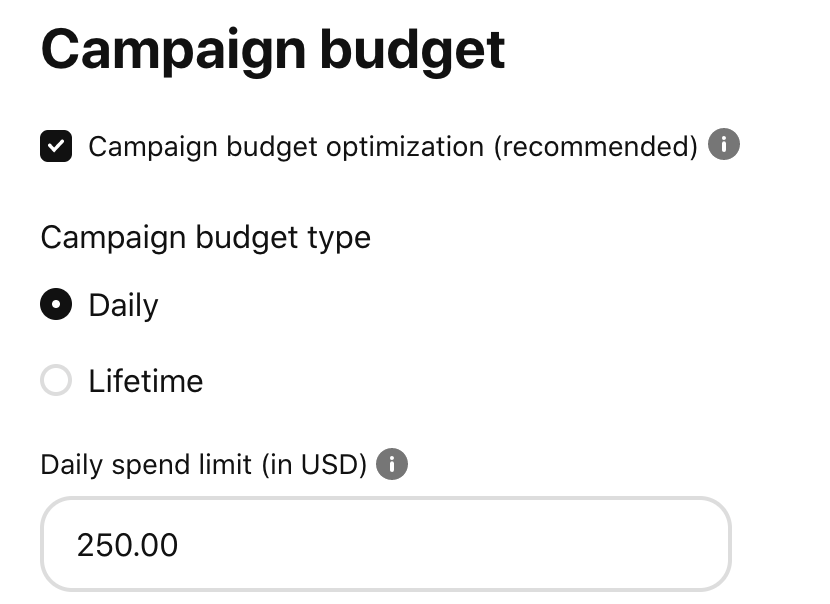Screen dimensions: 830x604
Task: Select the Daily budget type radio button
Action: click(56, 304)
